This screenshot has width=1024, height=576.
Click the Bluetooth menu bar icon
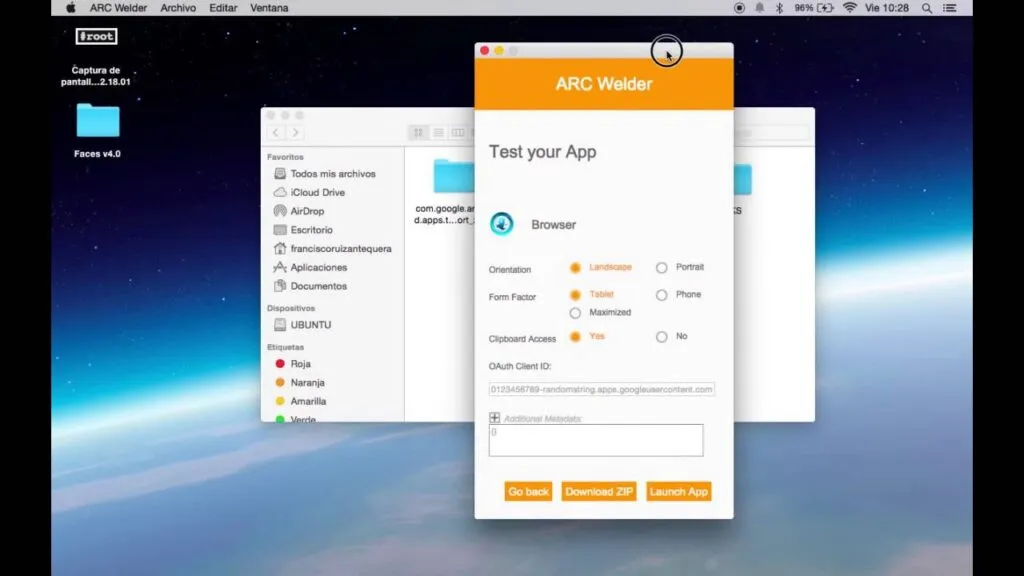779,8
